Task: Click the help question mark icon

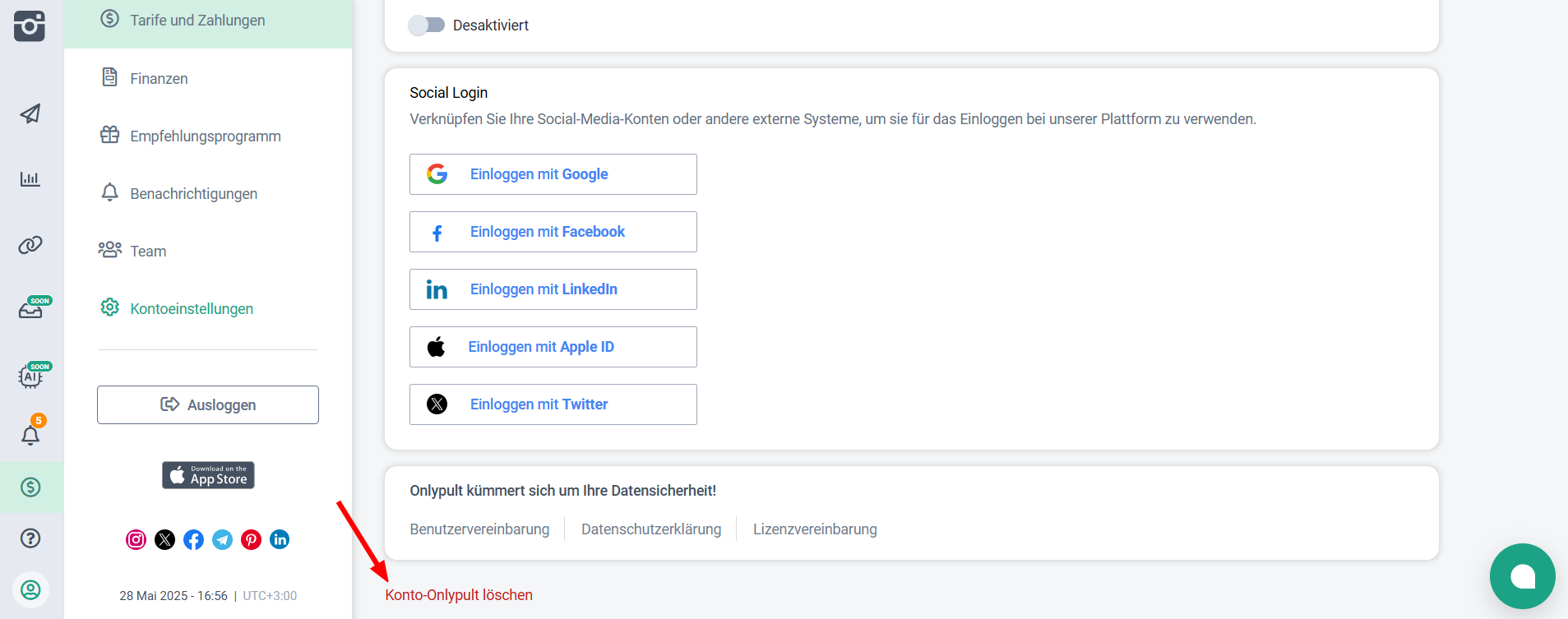Action: (30, 538)
